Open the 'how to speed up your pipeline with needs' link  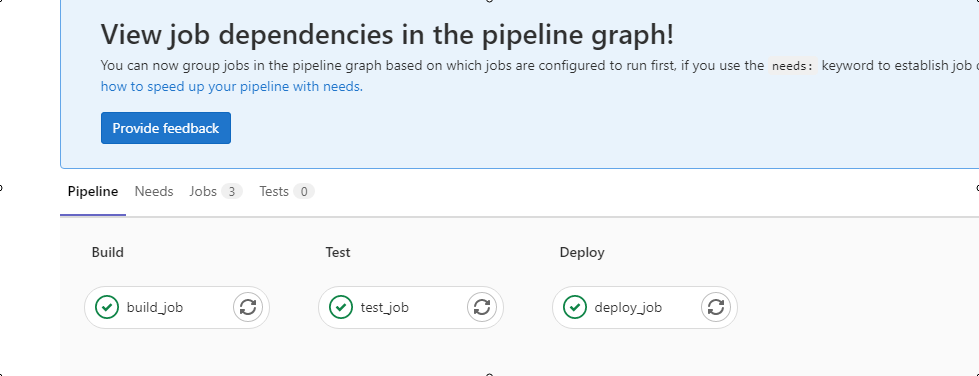click(232, 87)
